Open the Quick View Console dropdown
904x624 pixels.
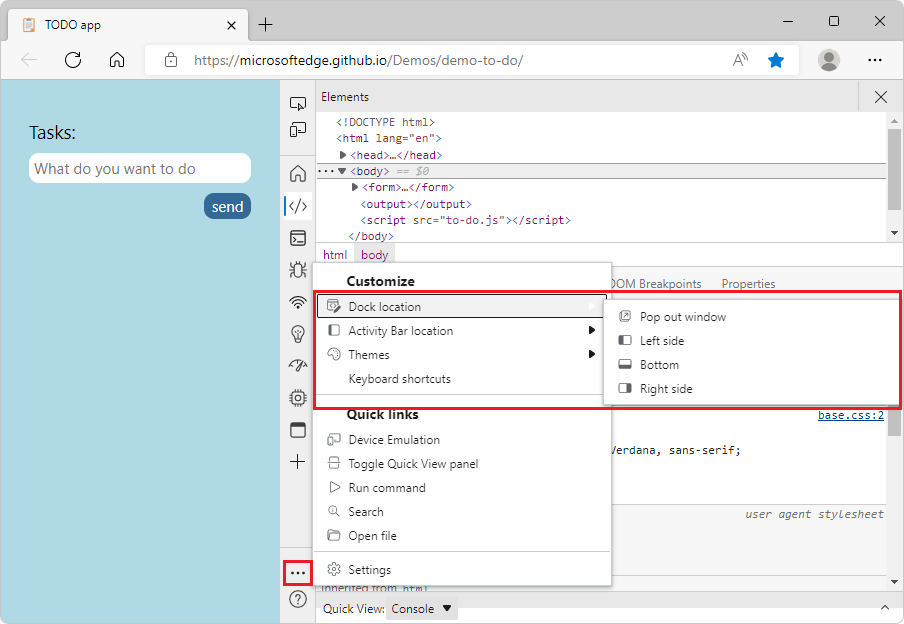click(421, 608)
